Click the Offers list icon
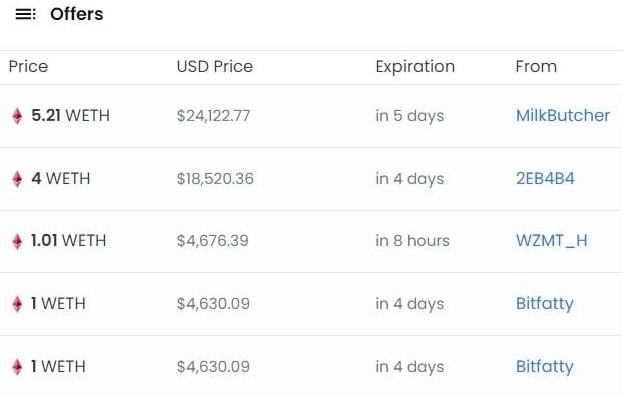629x397 pixels. pos(25,14)
